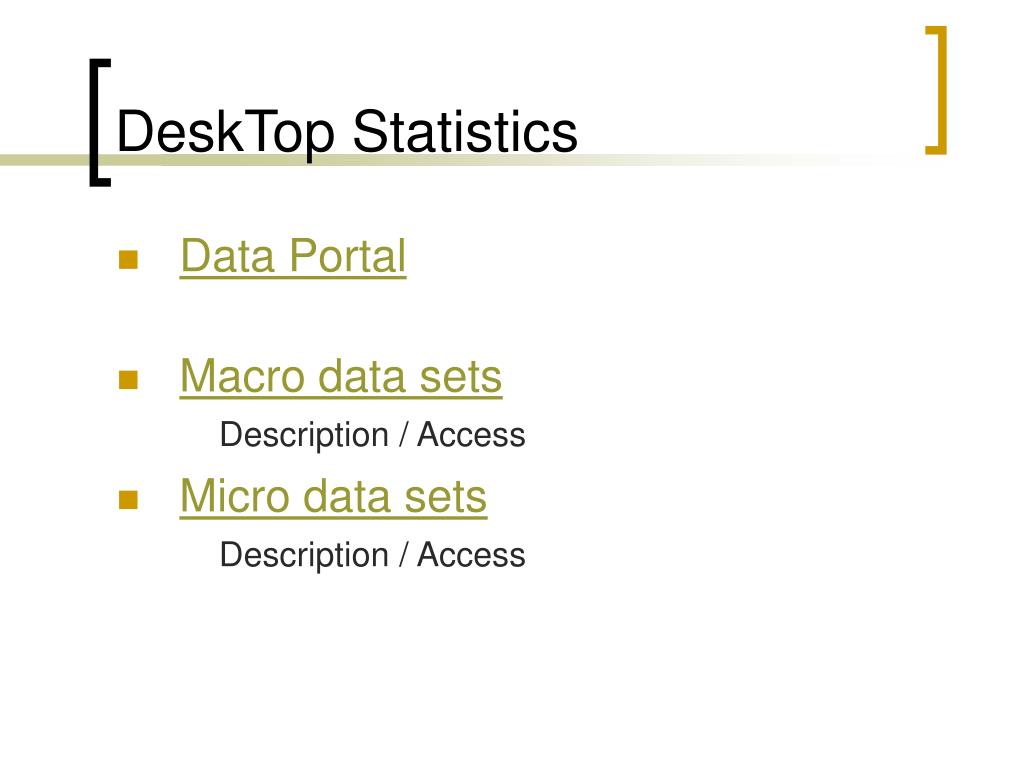Select the black left bracket graphic
1024x768 pixels.
coord(100,123)
